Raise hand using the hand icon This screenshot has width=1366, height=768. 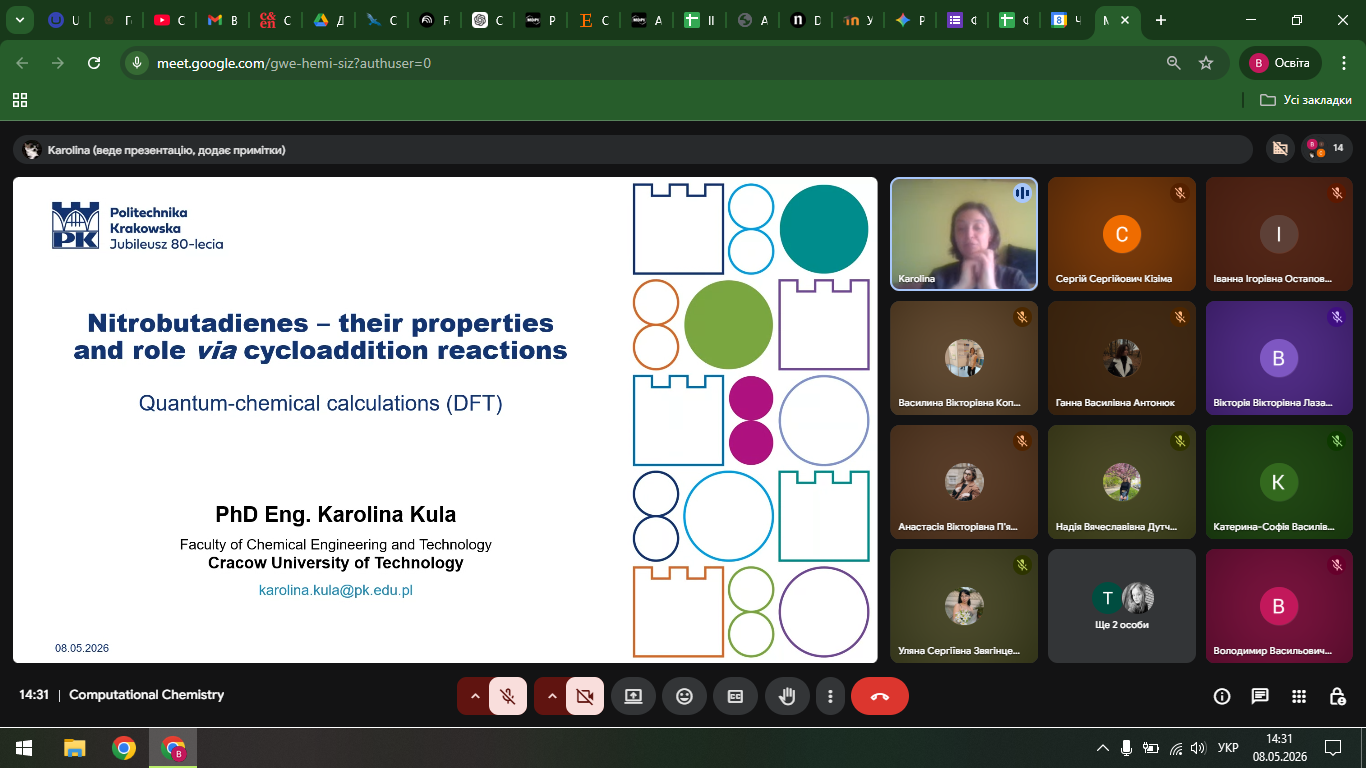[x=787, y=696]
